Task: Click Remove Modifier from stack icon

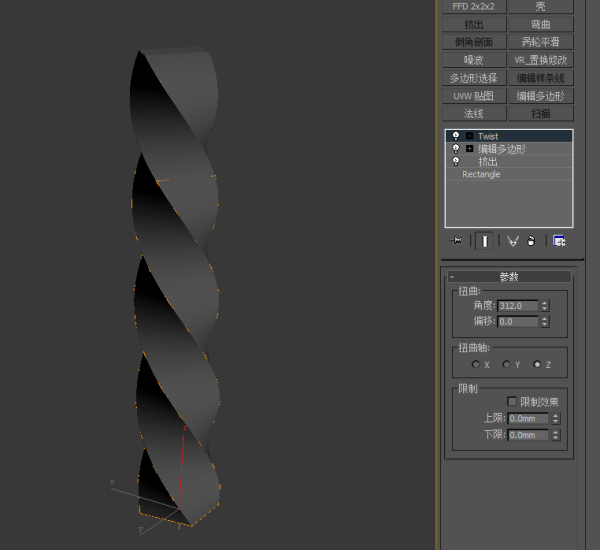Action: (x=531, y=241)
